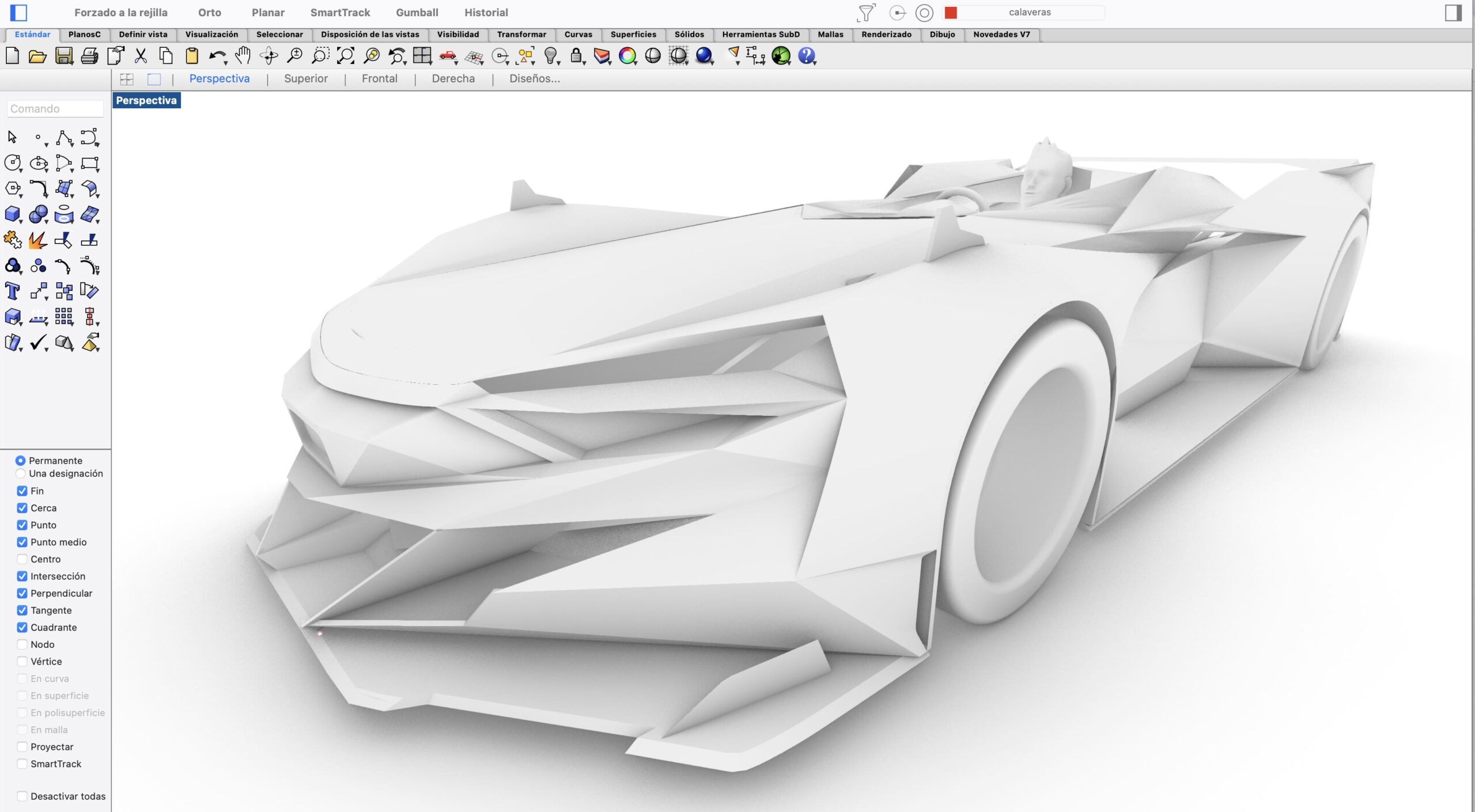Switch to the Superior viewport tab
The width and height of the screenshot is (1475, 812).
click(305, 79)
